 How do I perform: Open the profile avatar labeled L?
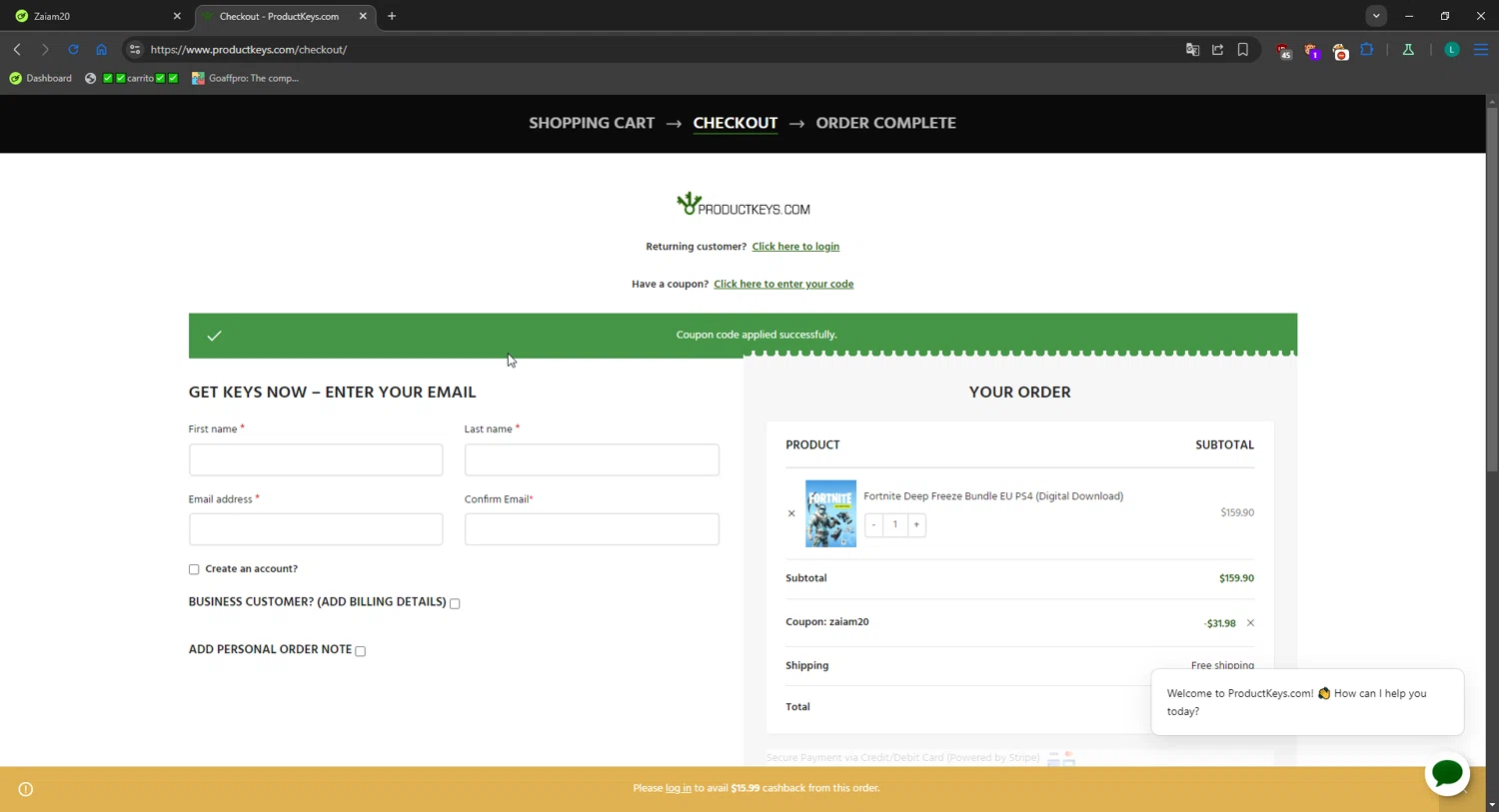coord(1452,49)
